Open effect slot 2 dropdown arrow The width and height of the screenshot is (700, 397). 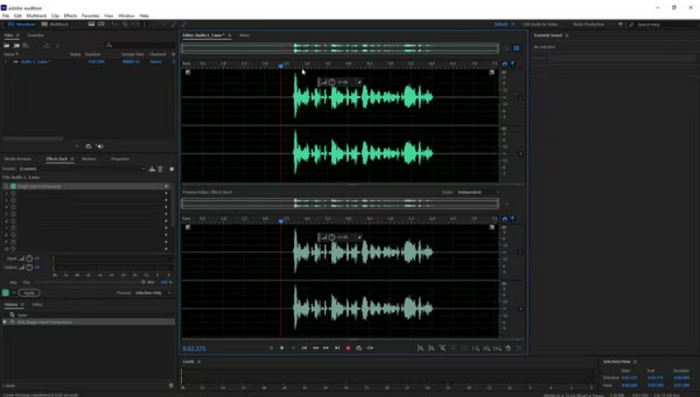coord(166,193)
